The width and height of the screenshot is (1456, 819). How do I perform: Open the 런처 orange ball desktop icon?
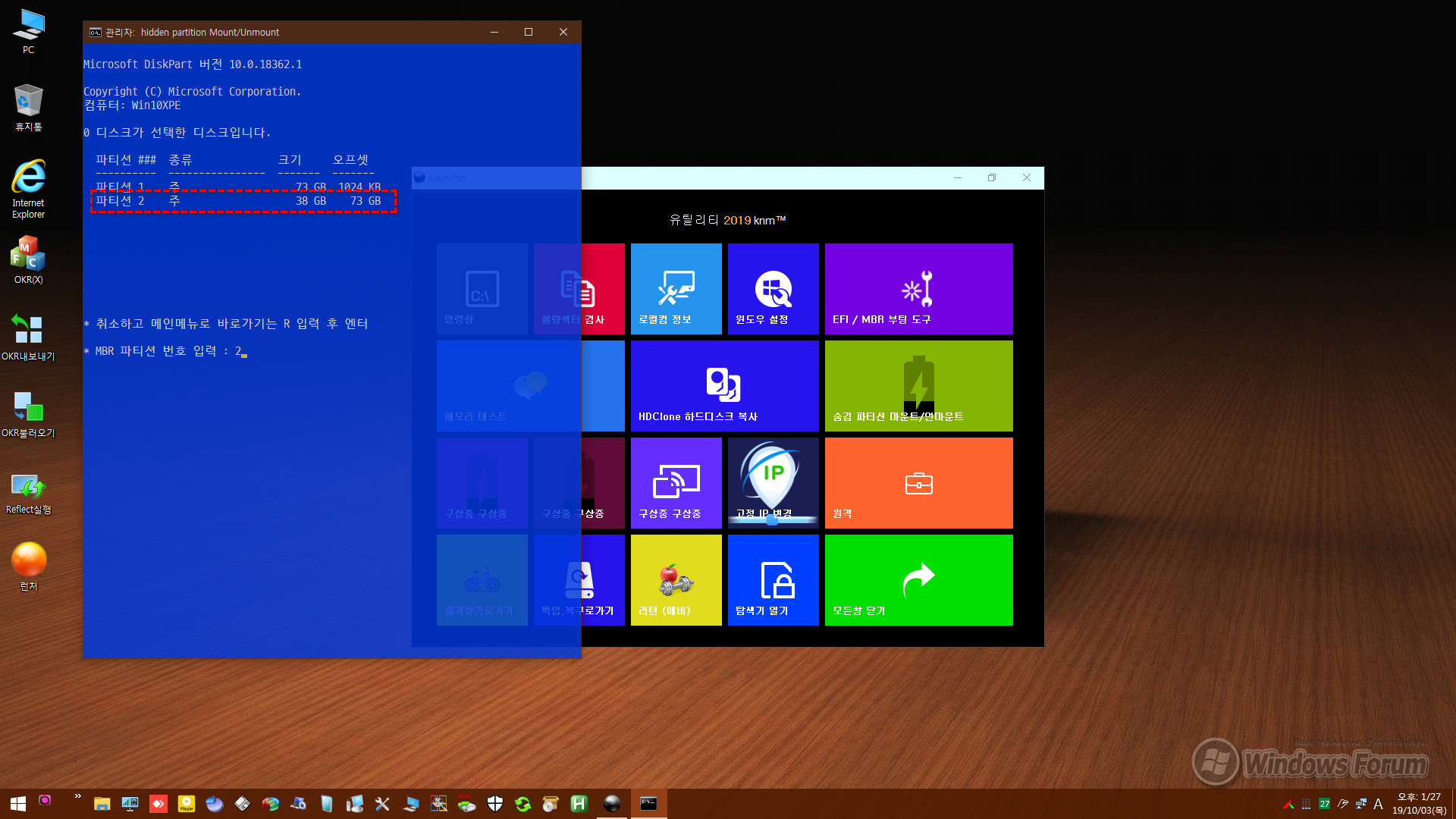(28, 566)
